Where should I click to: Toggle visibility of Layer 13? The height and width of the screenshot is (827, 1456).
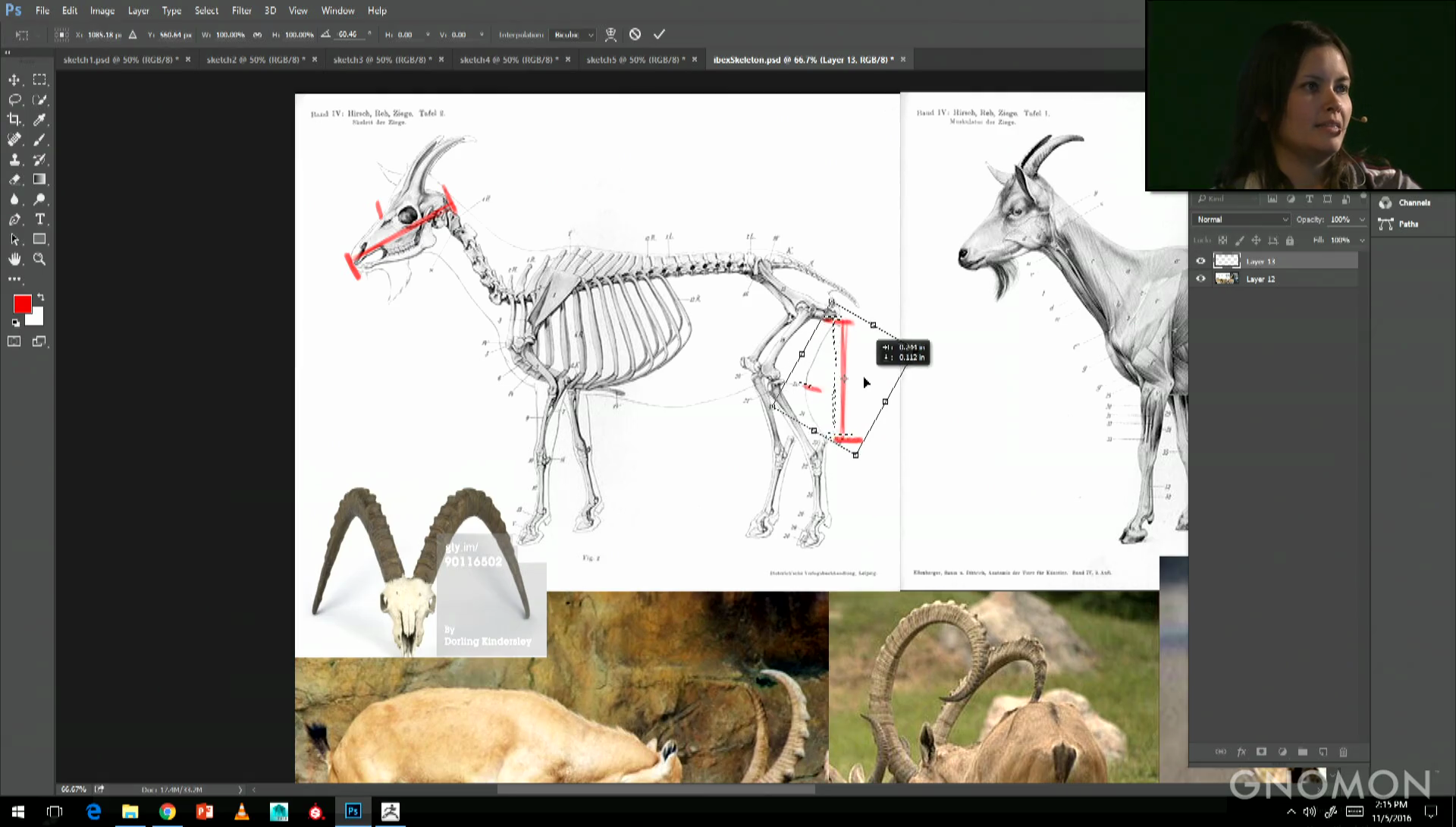[1200, 261]
